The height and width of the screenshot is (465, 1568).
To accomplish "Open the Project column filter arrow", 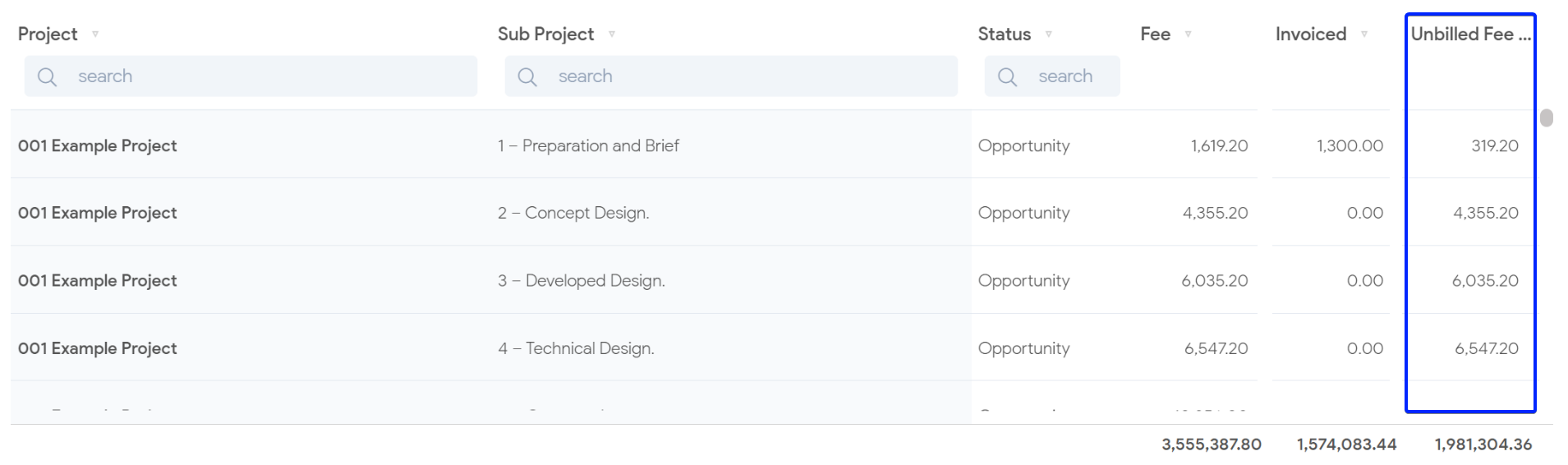I will tap(95, 35).
